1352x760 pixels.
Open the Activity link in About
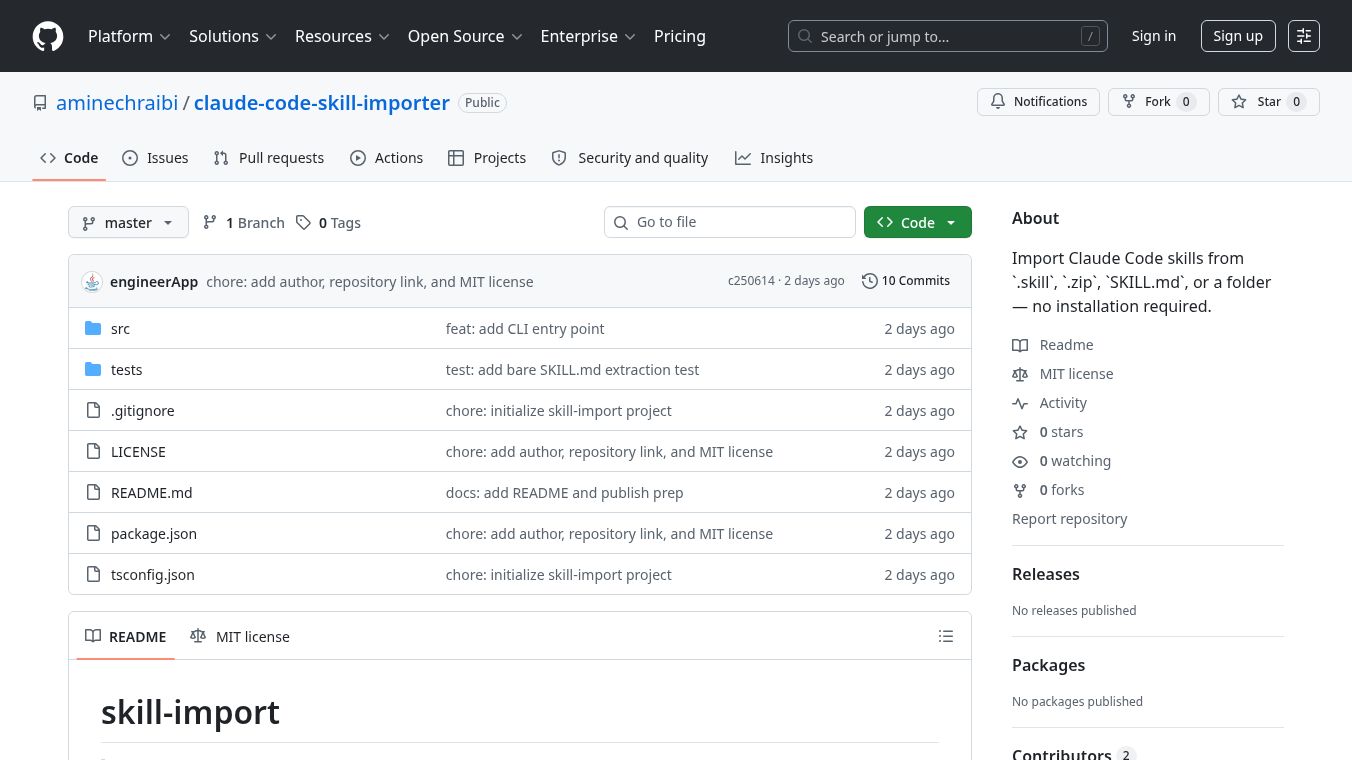coord(1050,403)
